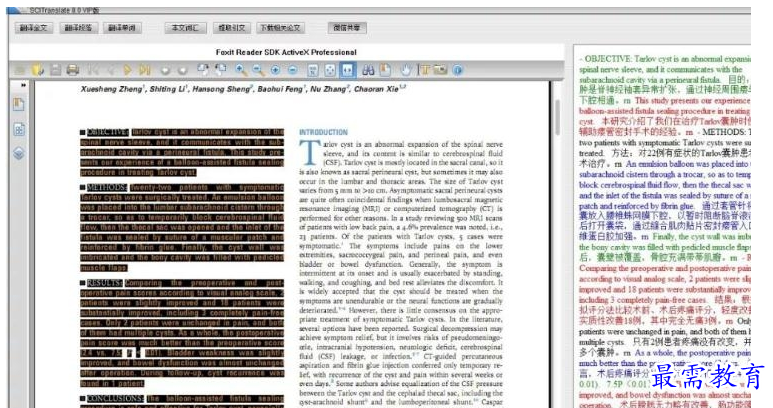Toggle the highlighted fit width view
Screen dimensions: 773x408
click(348, 70)
